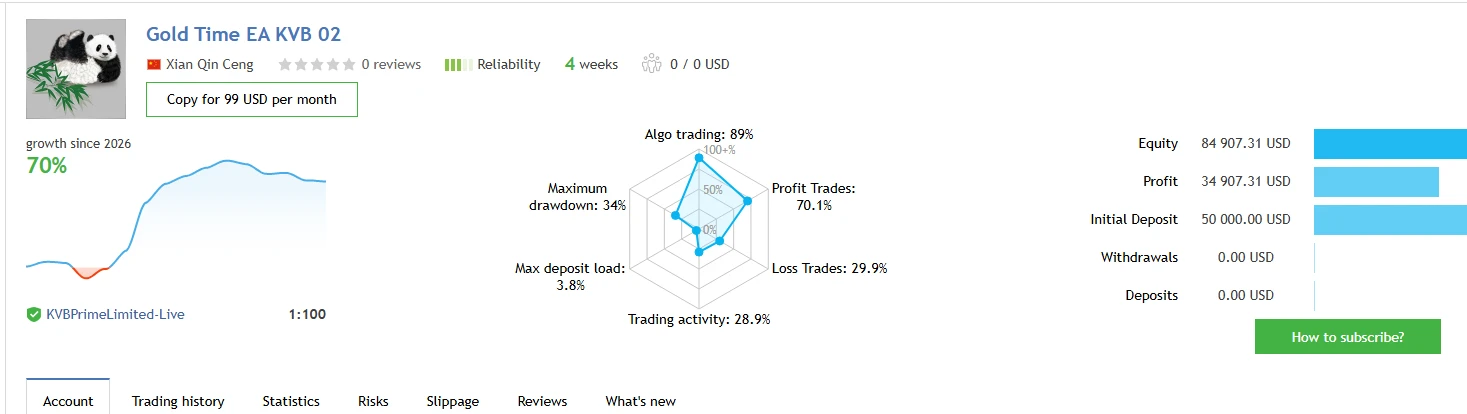This screenshot has width=1467, height=414.
Task: Open the 0 reviews link
Action: 391,64
